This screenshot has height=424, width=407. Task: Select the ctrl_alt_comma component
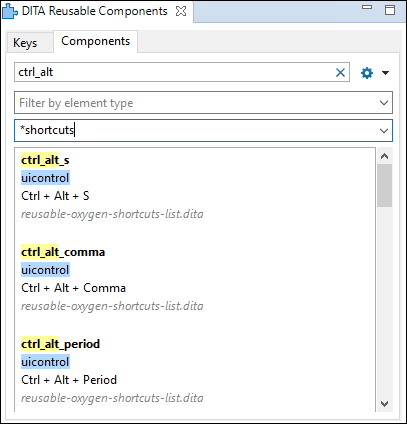tap(63, 252)
